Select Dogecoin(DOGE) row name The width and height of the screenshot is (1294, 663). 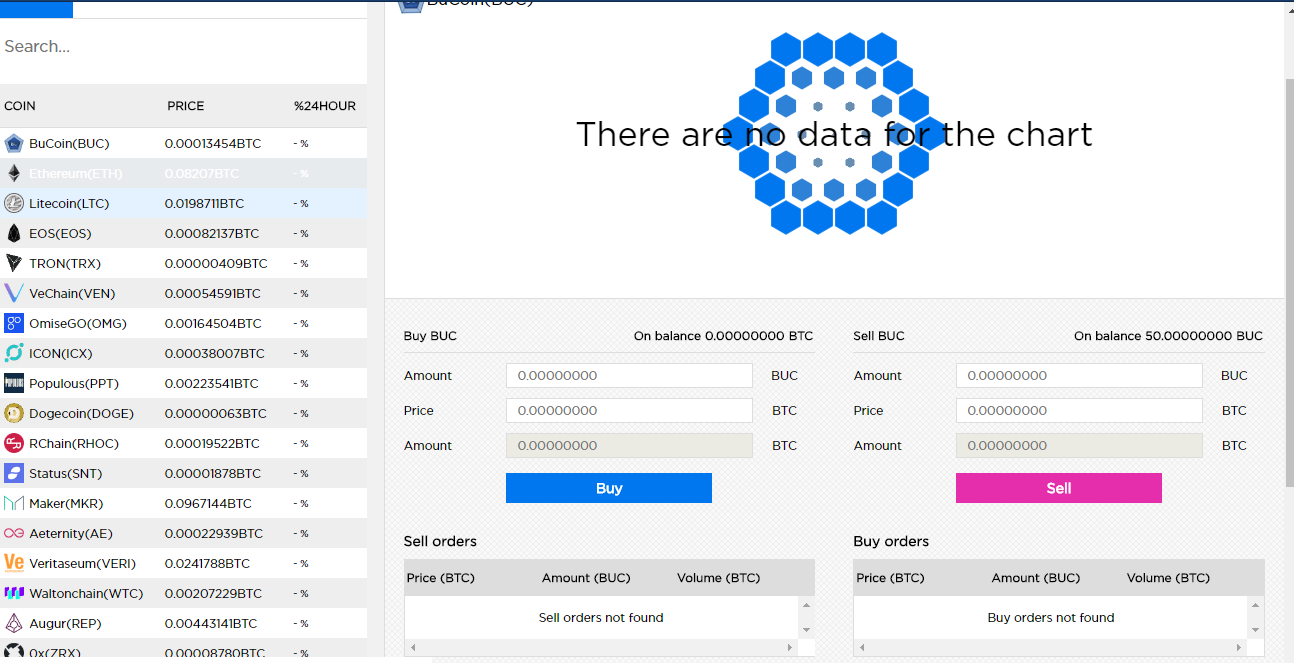tap(81, 414)
